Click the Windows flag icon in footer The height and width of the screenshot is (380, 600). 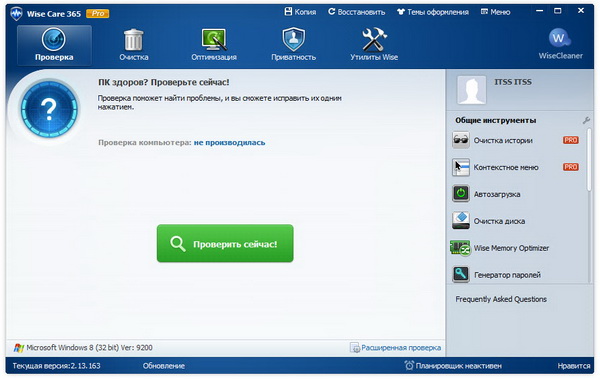pyautogui.click(x=19, y=348)
